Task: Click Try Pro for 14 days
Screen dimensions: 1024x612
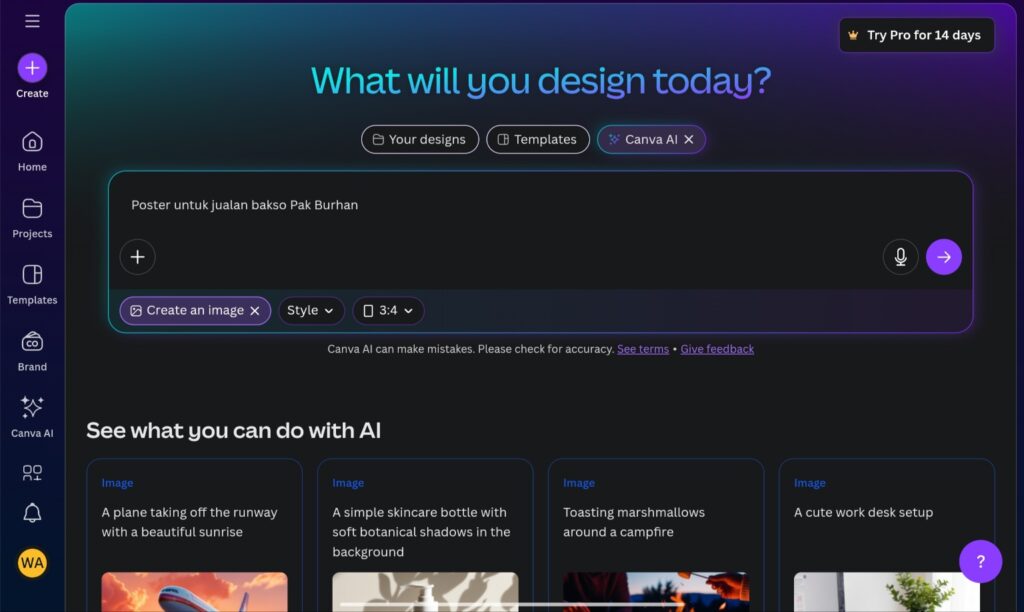Action: click(x=916, y=35)
